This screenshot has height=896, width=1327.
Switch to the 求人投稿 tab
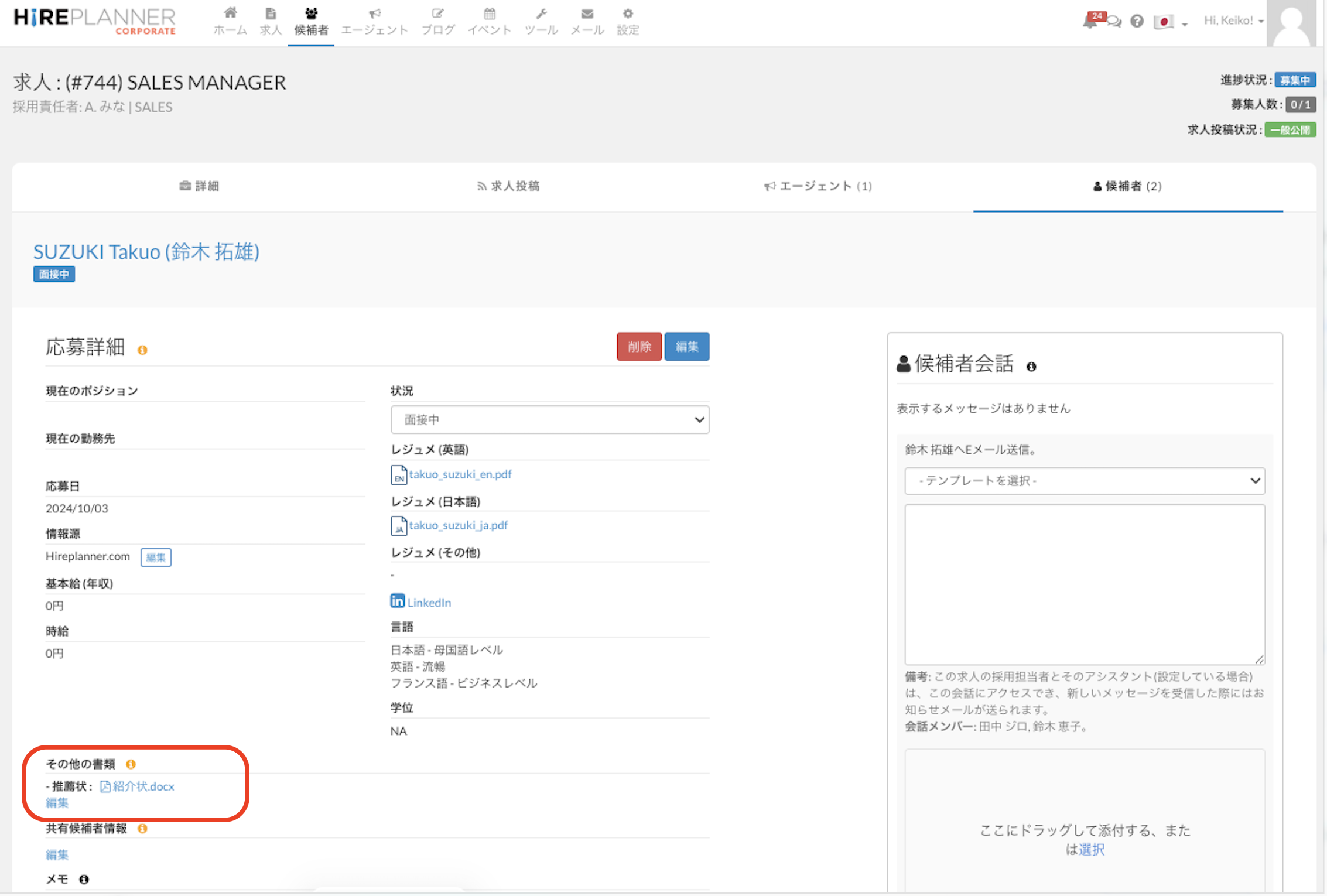508,186
